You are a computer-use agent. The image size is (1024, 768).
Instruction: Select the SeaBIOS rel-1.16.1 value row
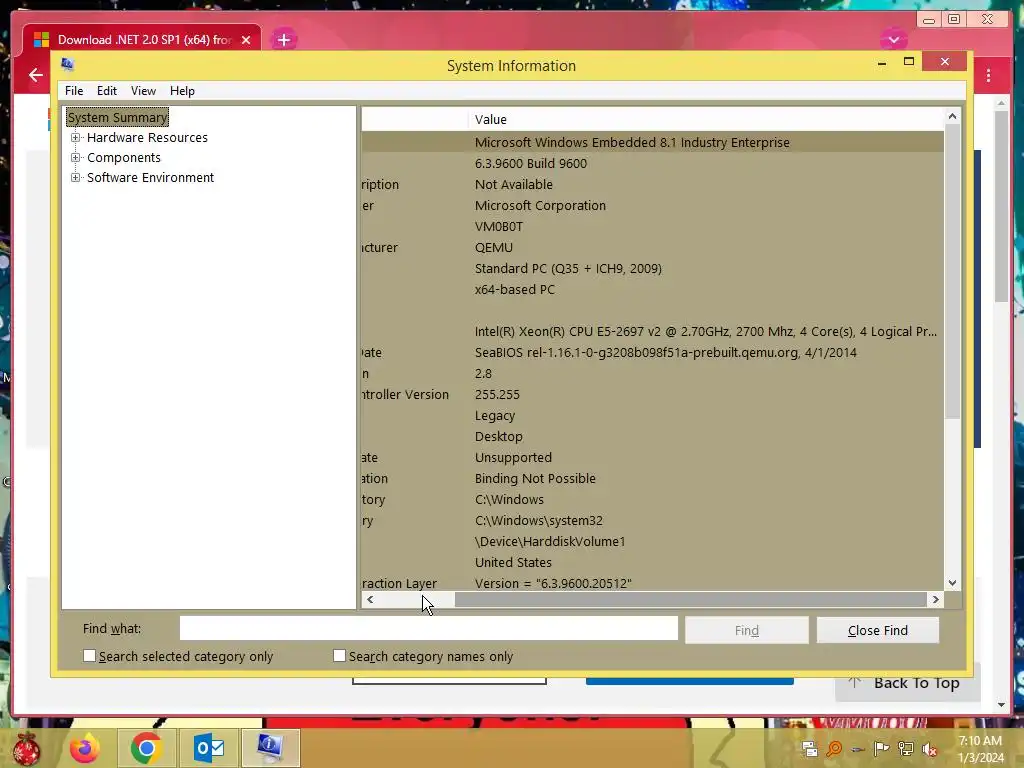652,353
